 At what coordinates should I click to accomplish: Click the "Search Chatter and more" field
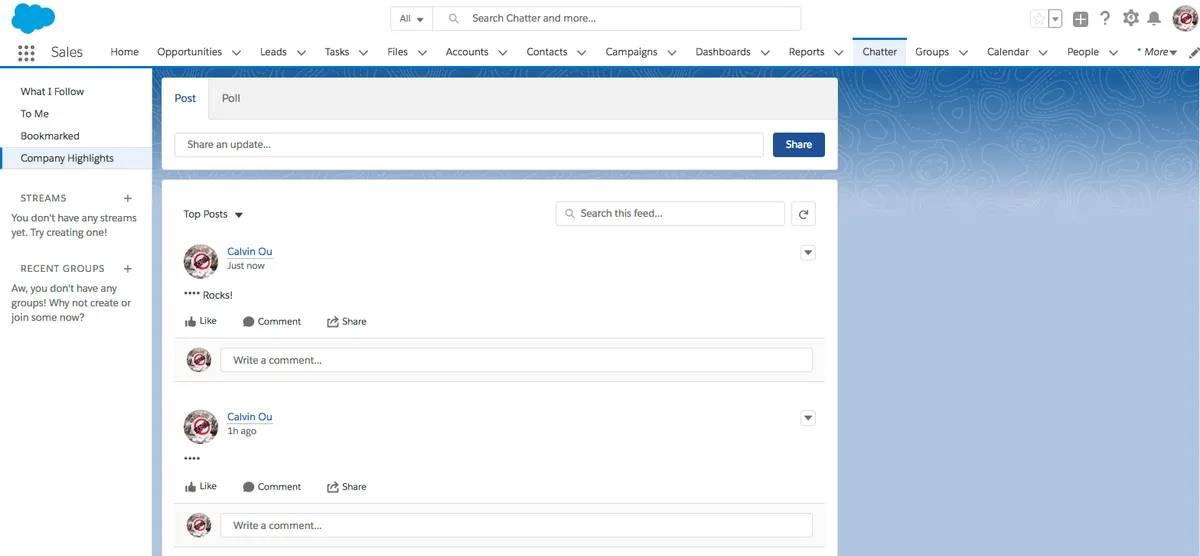click(x=619, y=19)
